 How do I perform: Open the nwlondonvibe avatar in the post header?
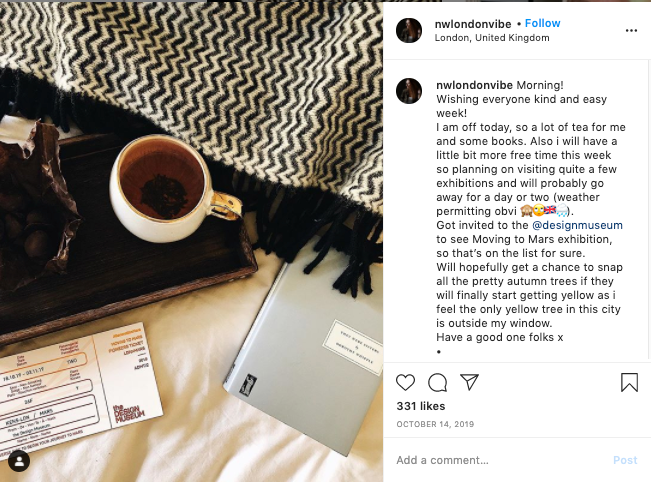409,30
